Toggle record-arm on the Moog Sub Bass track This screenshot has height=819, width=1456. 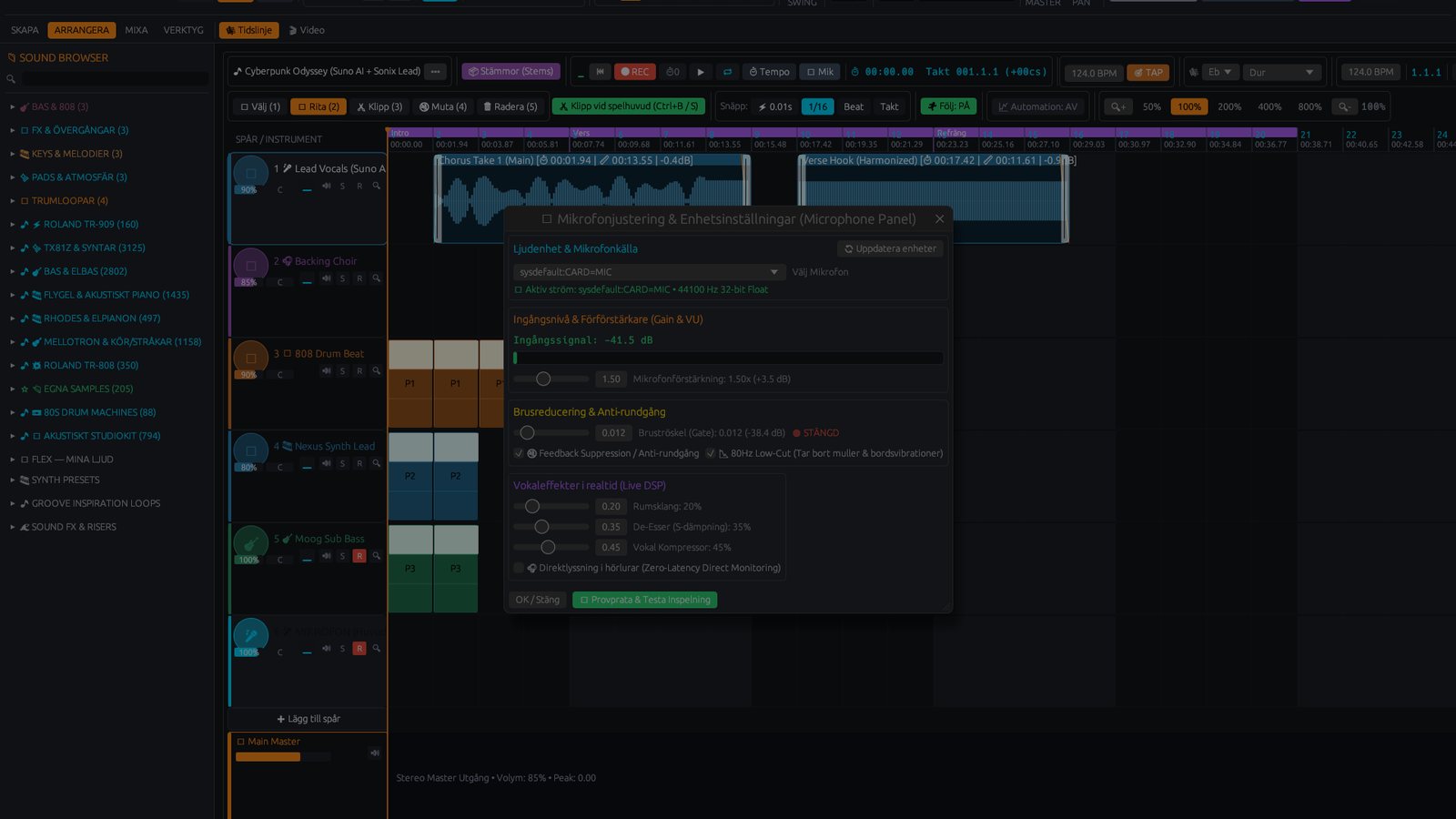point(359,556)
